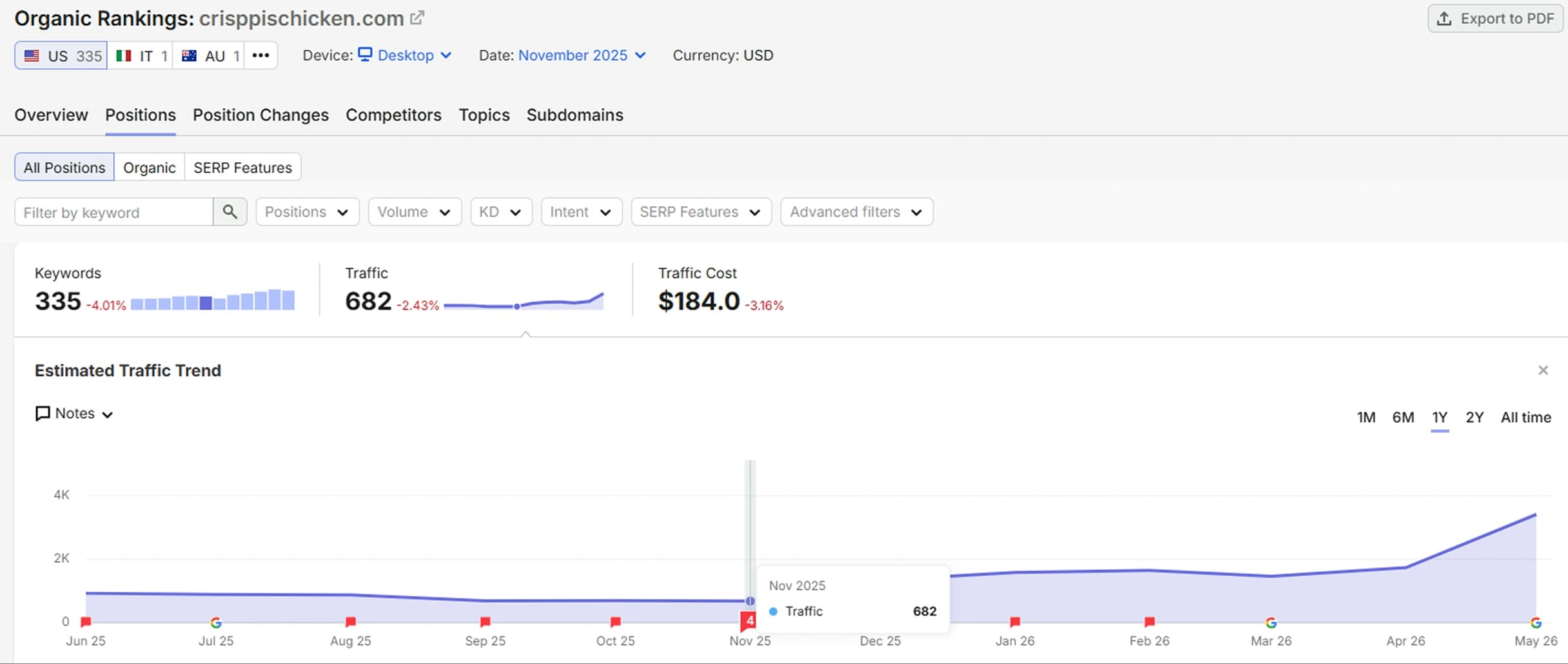This screenshot has width=1568, height=664.
Task: Click the Nov 2025 data point on trend line
Action: (750, 601)
